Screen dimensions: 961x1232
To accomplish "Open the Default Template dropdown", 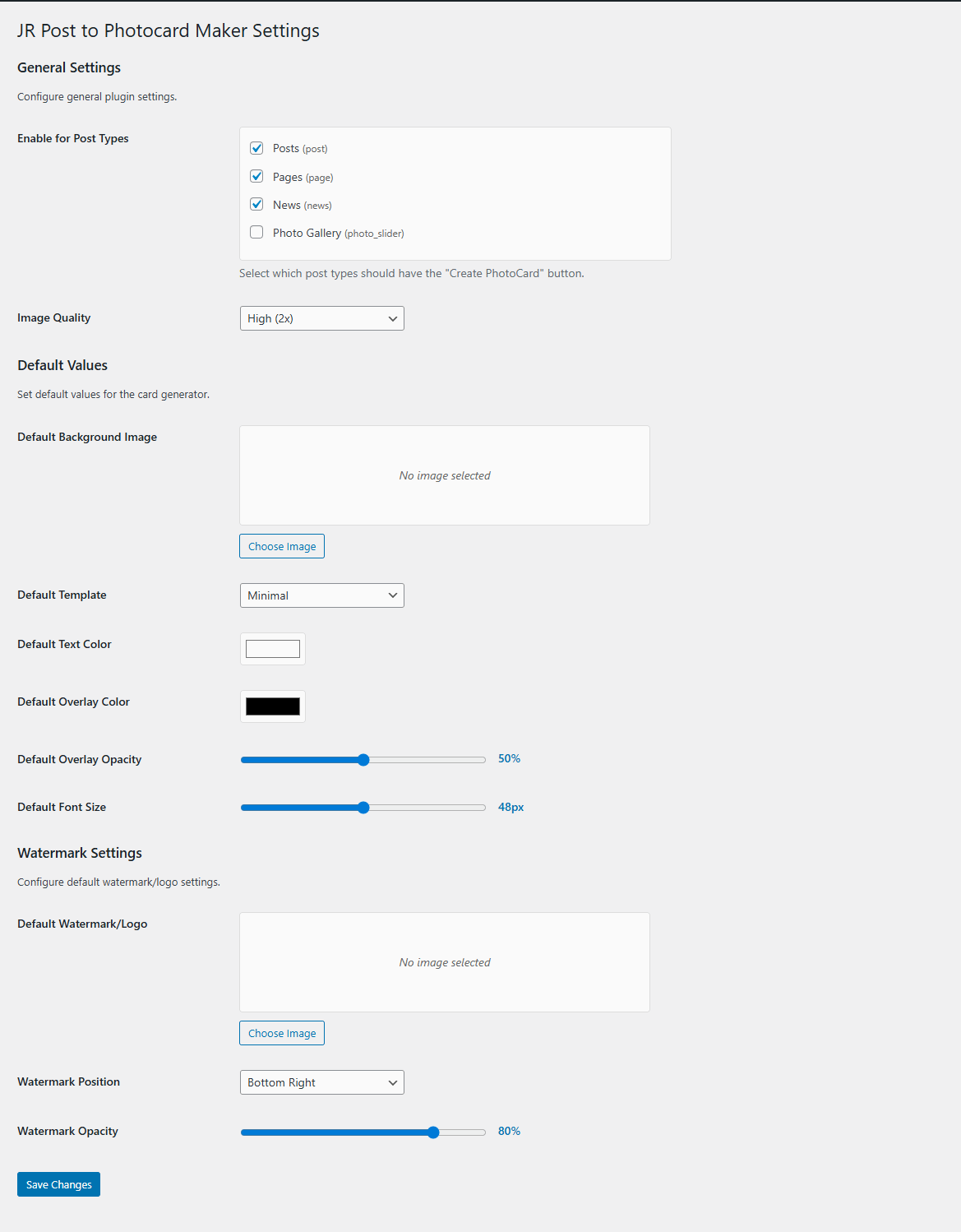I will coord(321,595).
